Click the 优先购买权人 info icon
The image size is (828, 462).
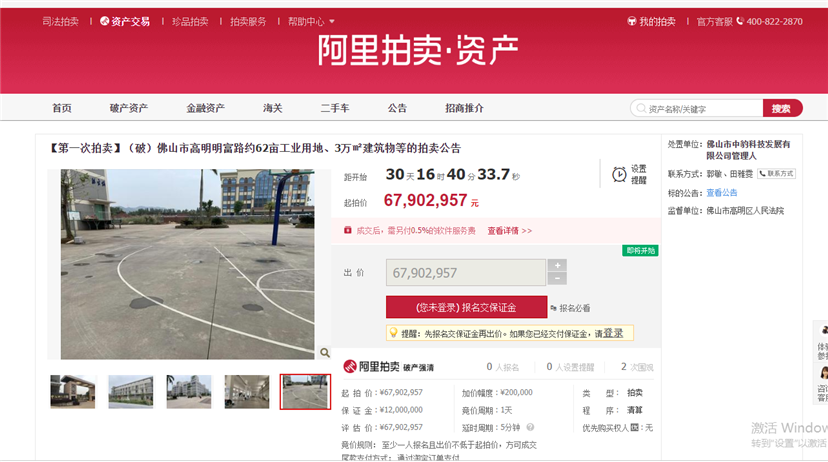click(x=634, y=428)
